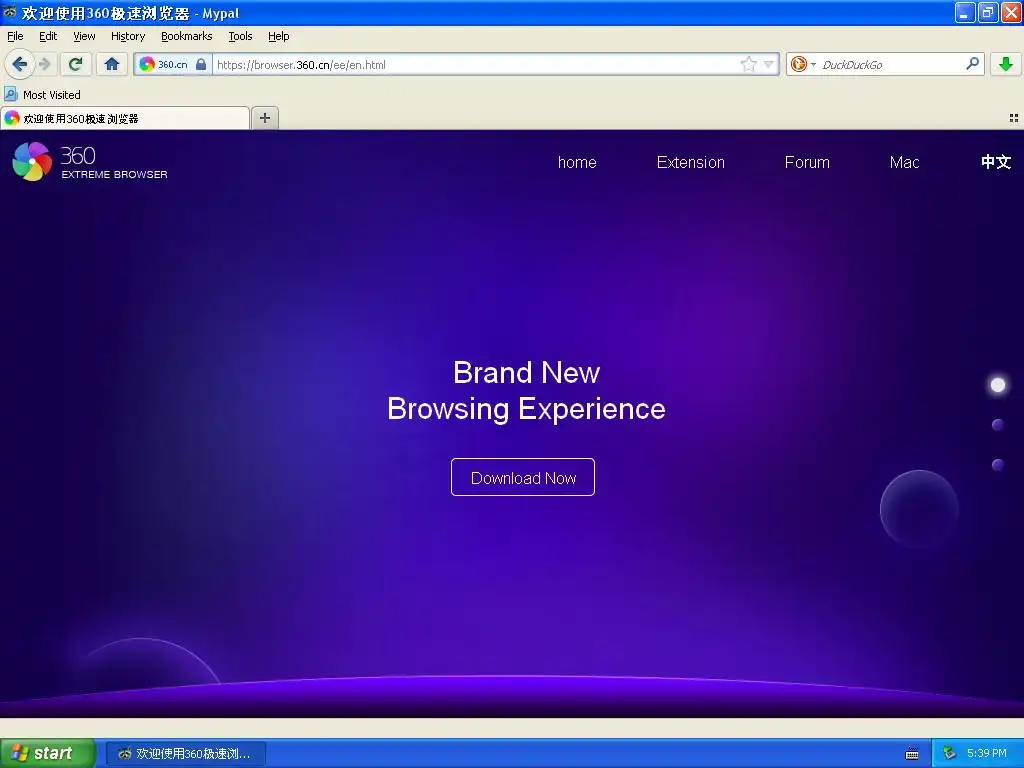The width and height of the screenshot is (1024, 768).
Task: Click the system tray network icon
Action: click(x=949, y=754)
